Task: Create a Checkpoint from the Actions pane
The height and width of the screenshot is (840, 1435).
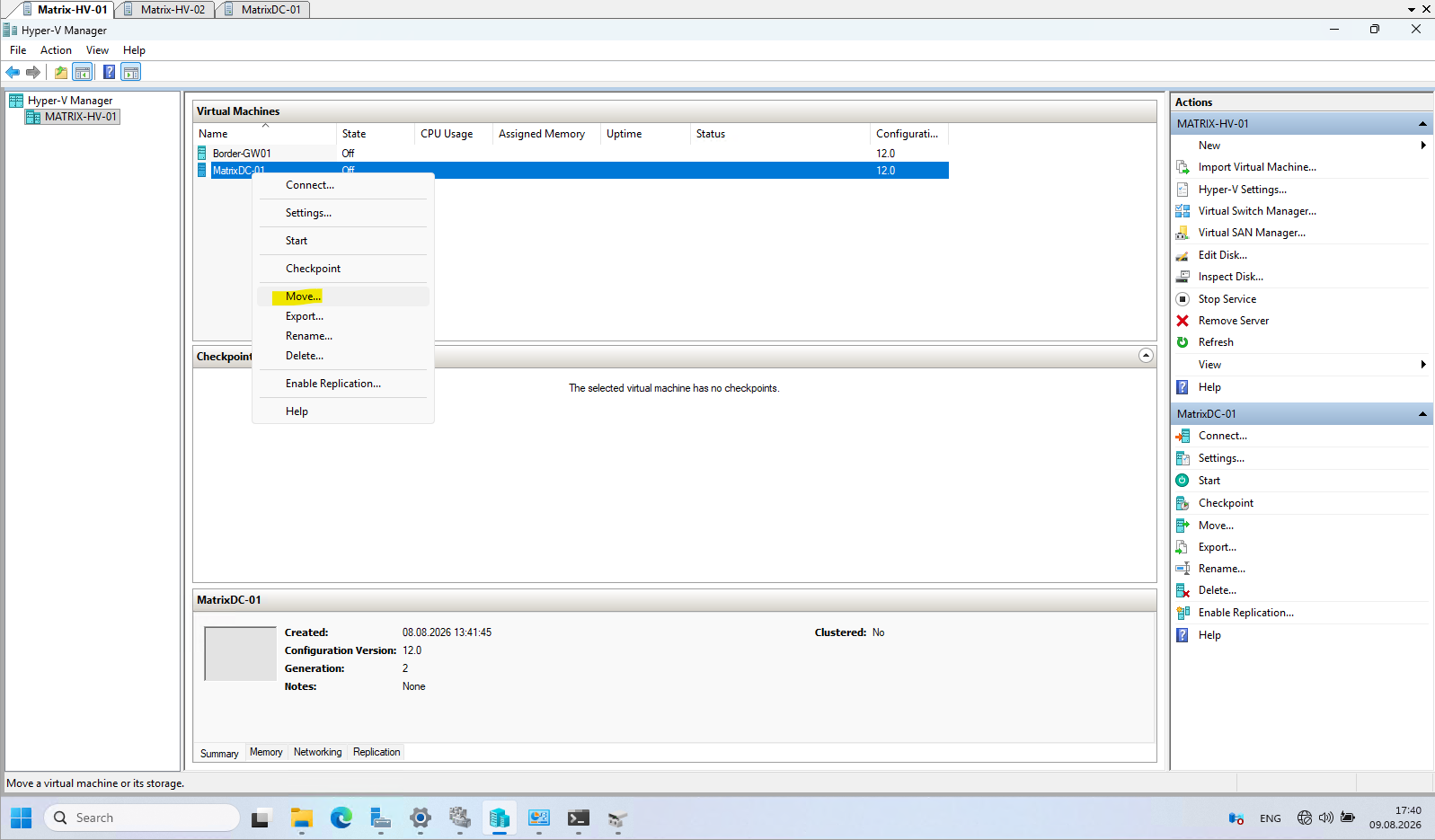Action: (1226, 503)
